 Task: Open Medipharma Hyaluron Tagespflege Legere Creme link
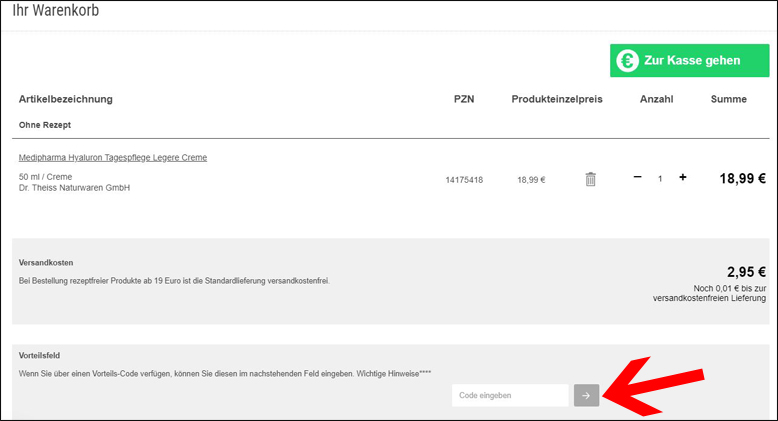(x=113, y=157)
